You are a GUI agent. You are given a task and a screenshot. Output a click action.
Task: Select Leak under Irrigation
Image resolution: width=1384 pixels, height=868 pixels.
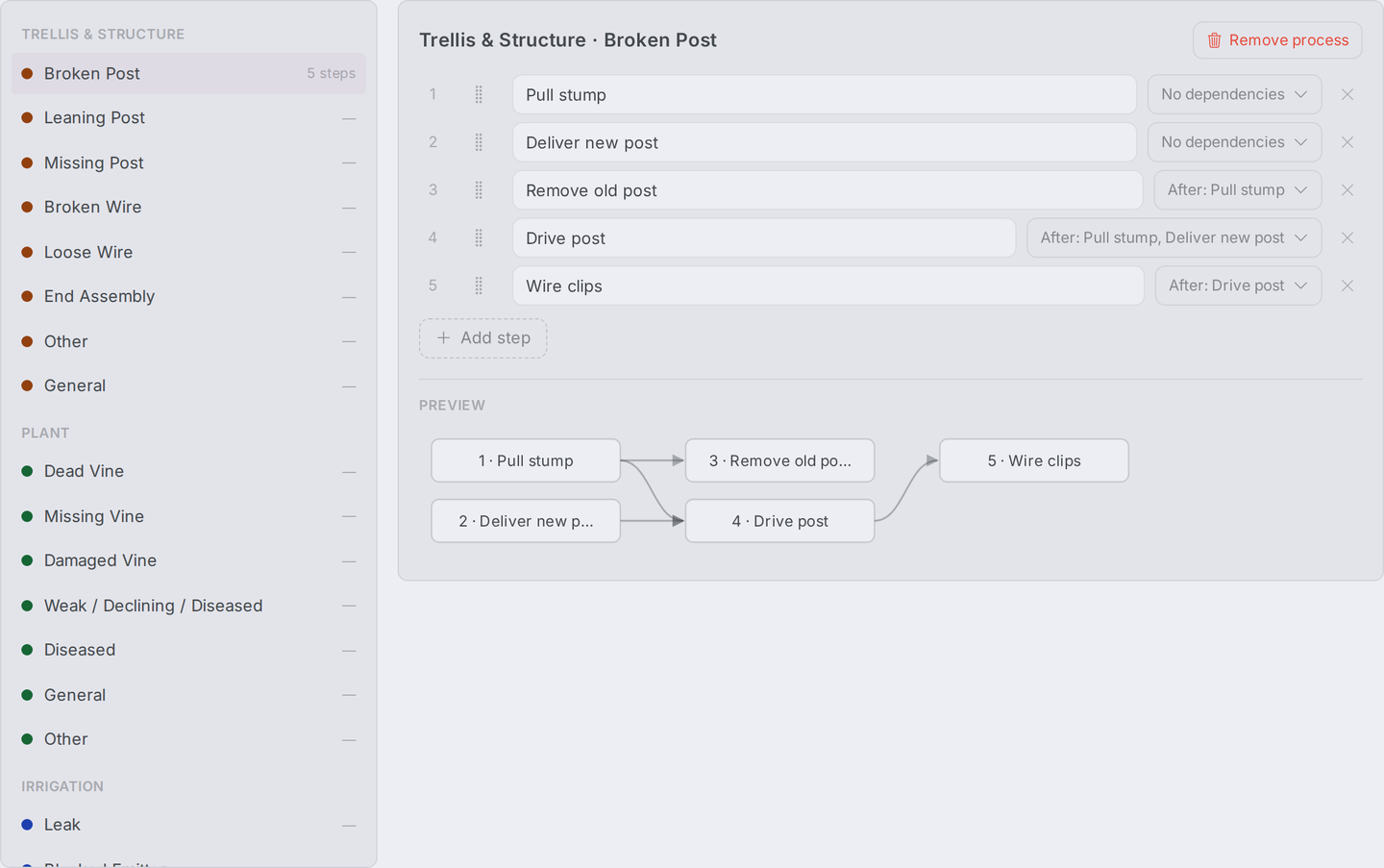pos(188,826)
